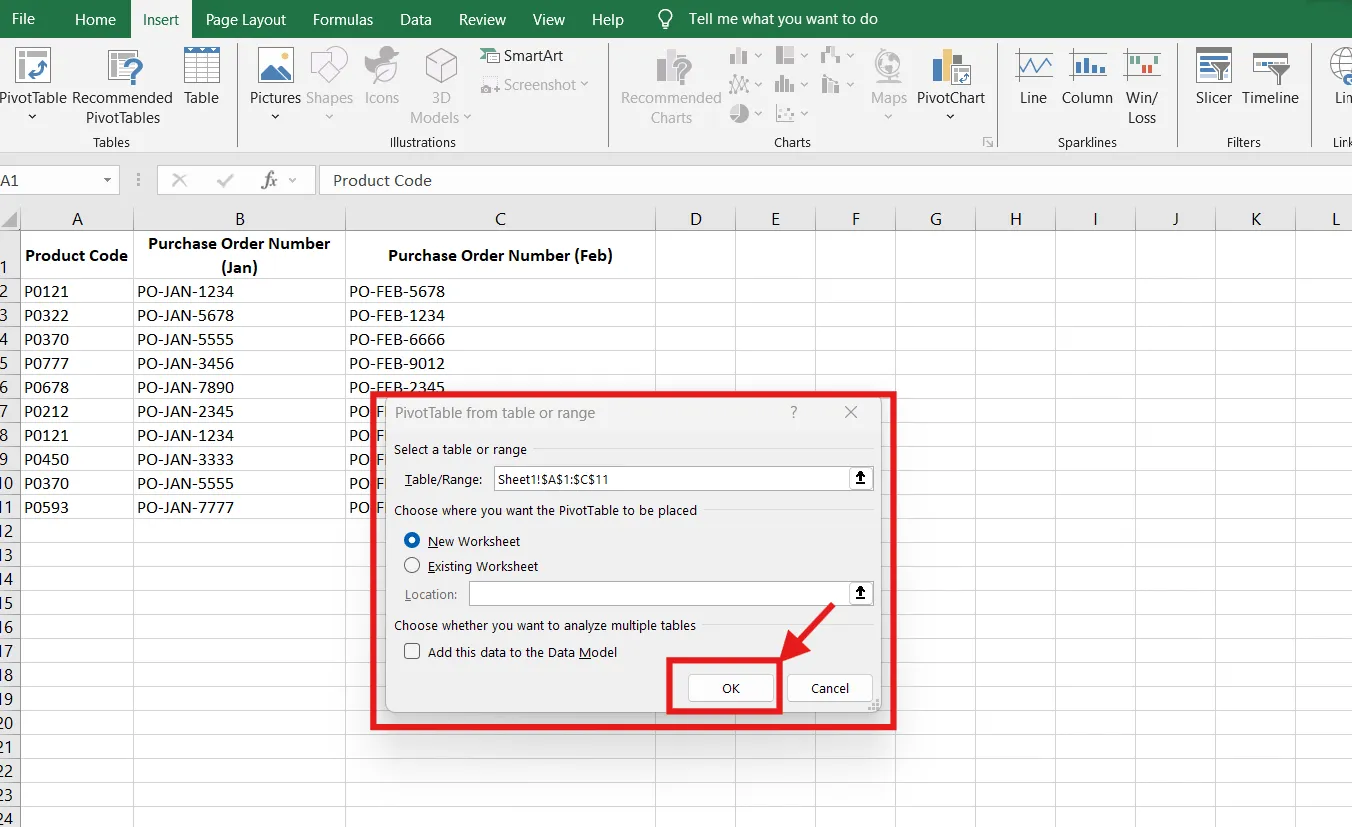Confirm the PivotTable dialog with OK
This screenshot has height=827, width=1352.
pos(731,688)
